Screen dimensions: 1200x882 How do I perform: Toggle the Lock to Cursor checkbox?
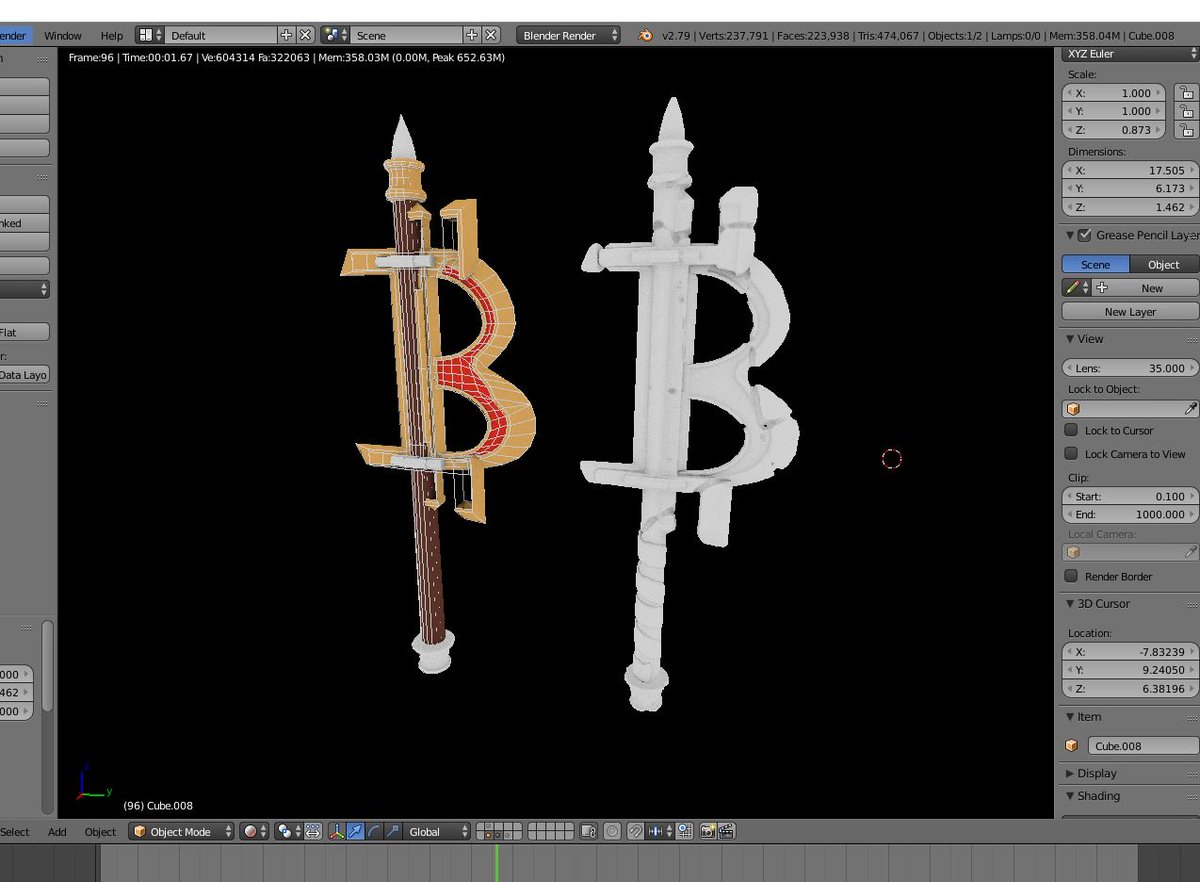point(1071,430)
